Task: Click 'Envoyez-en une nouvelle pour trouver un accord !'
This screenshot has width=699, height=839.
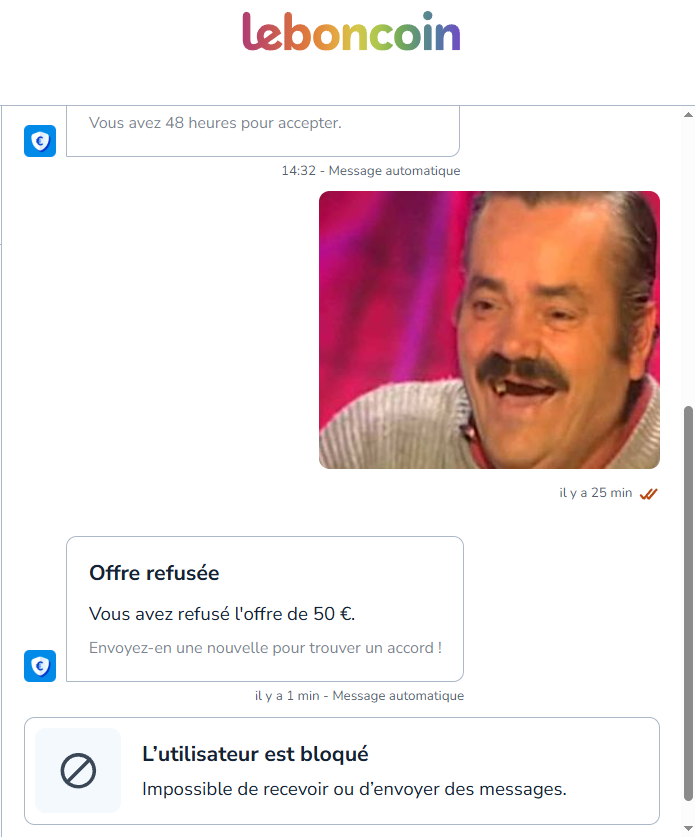Action: (x=265, y=648)
